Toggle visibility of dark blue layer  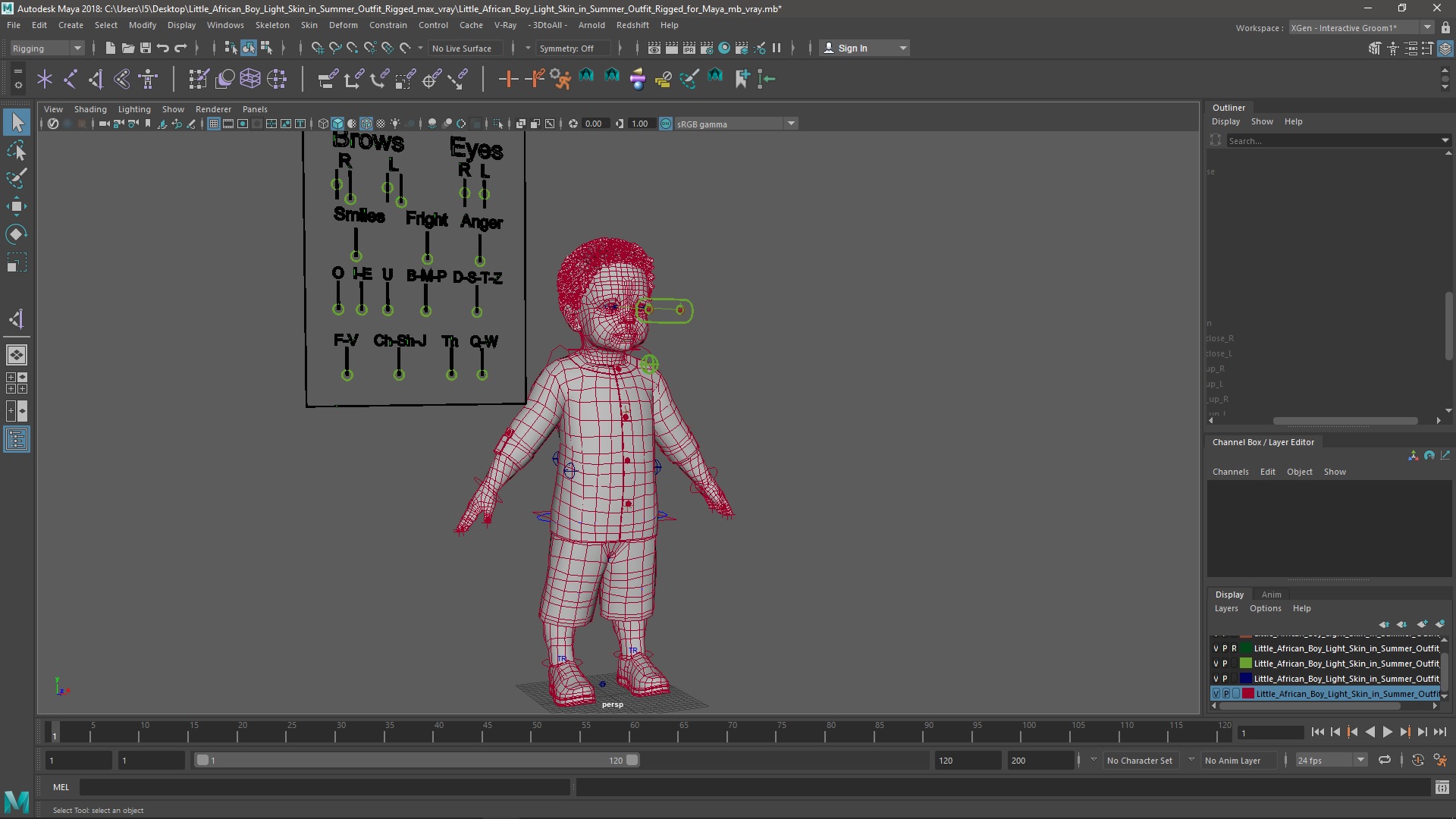pos(1216,679)
